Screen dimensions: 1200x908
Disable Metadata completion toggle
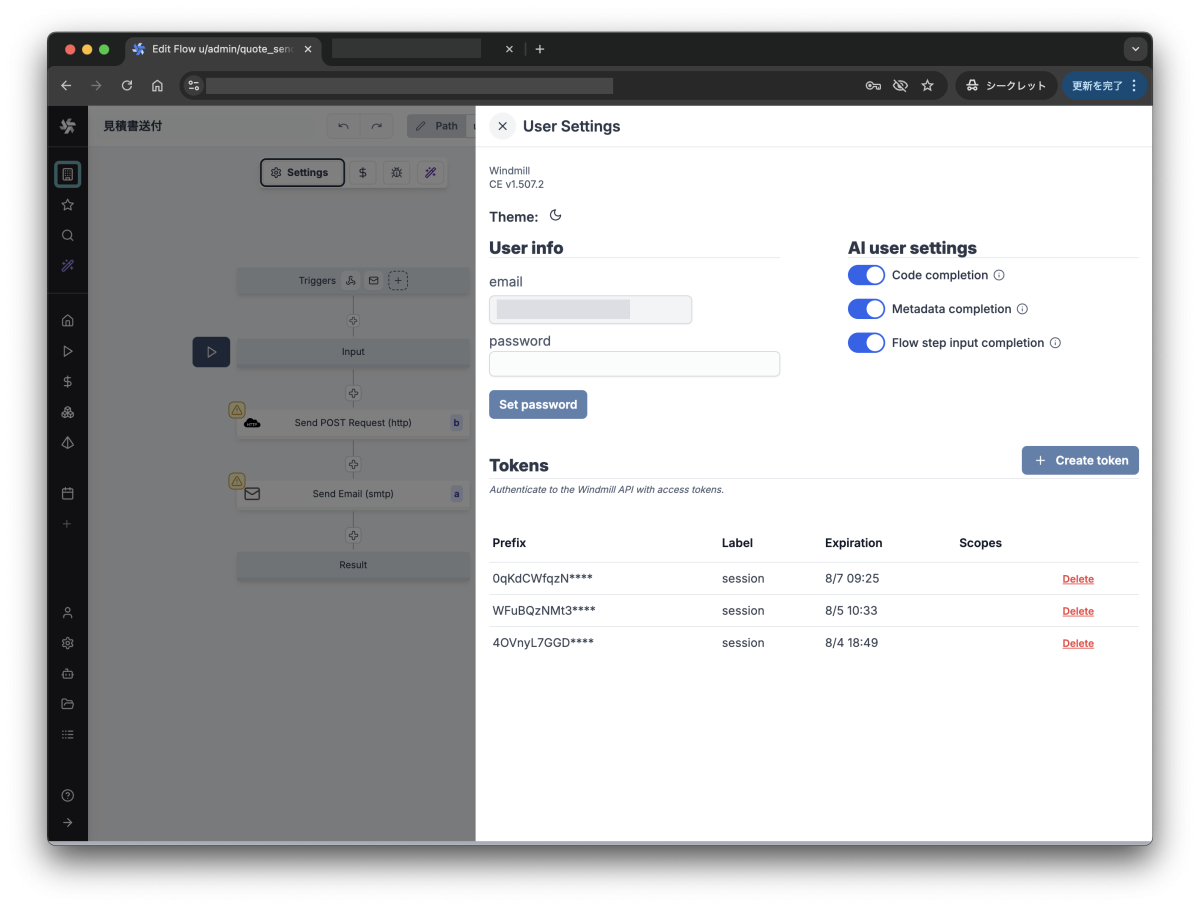866,309
